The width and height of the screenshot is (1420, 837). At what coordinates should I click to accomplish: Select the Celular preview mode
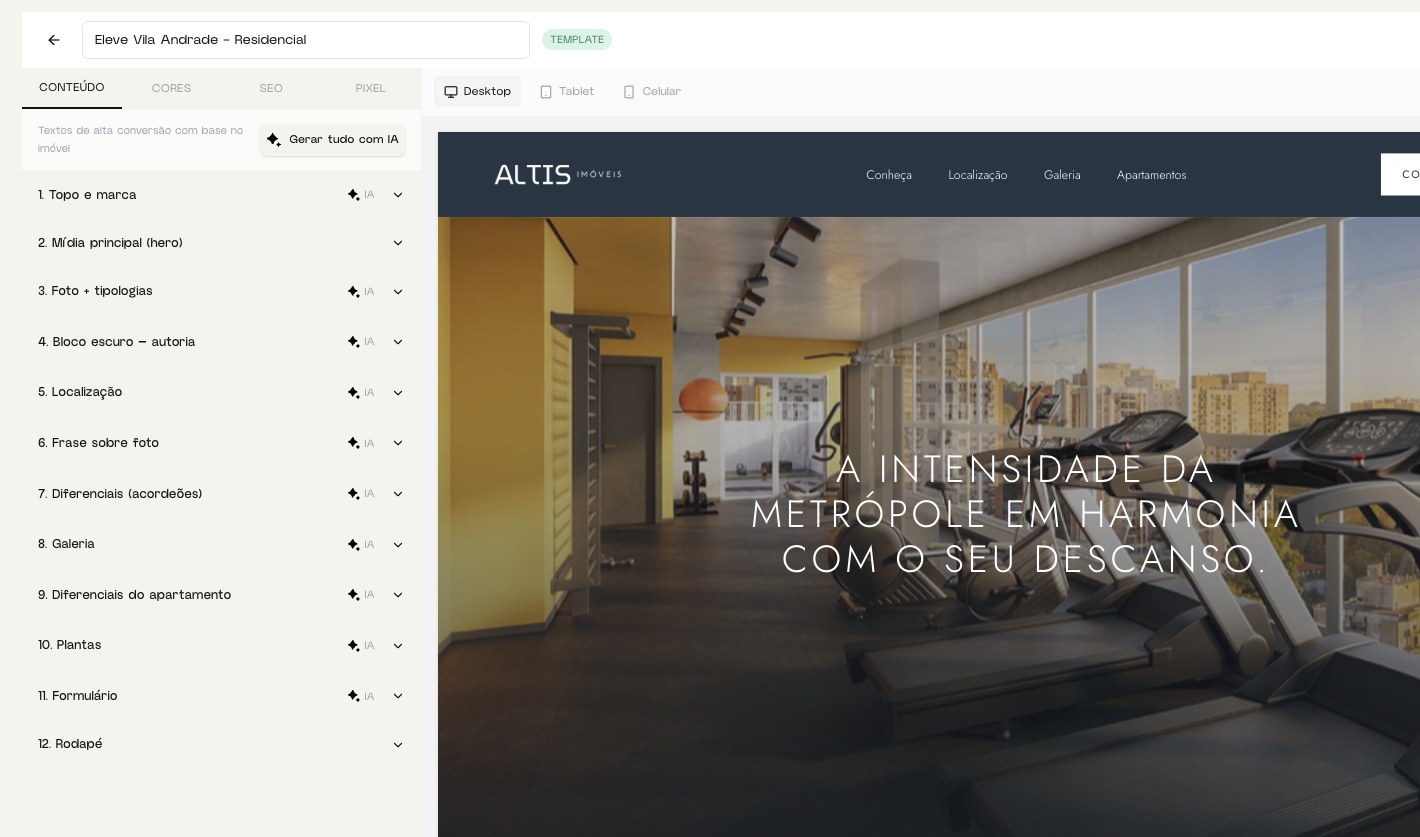tap(652, 92)
